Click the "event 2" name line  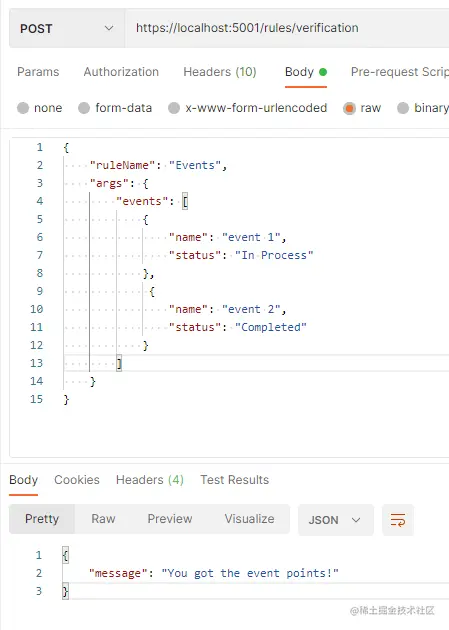227,309
